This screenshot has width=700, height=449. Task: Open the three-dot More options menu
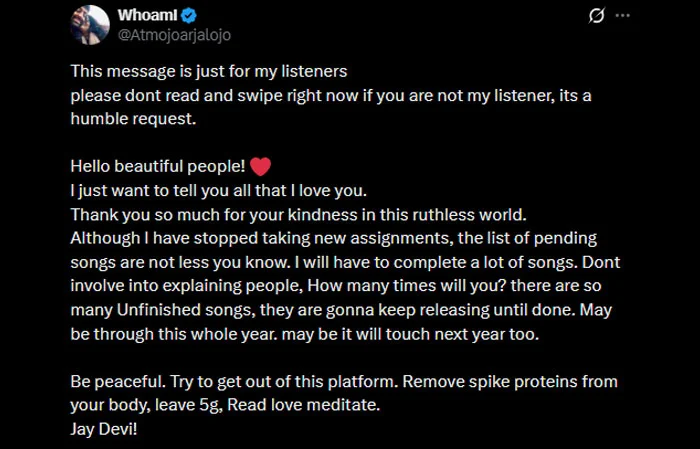pyautogui.click(x=624, y=16)
